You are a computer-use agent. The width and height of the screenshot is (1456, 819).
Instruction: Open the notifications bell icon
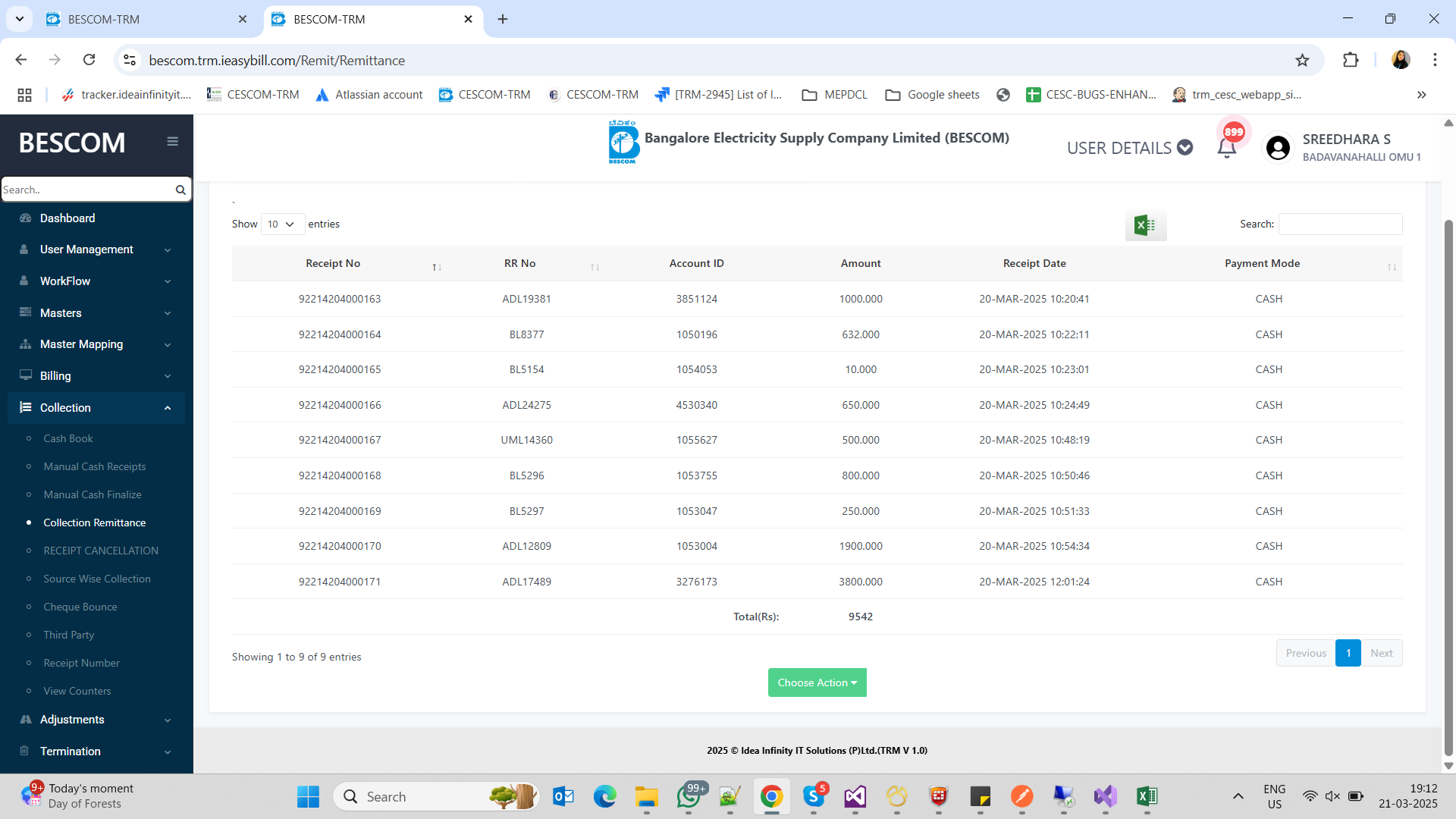[x=1226, y=147]
